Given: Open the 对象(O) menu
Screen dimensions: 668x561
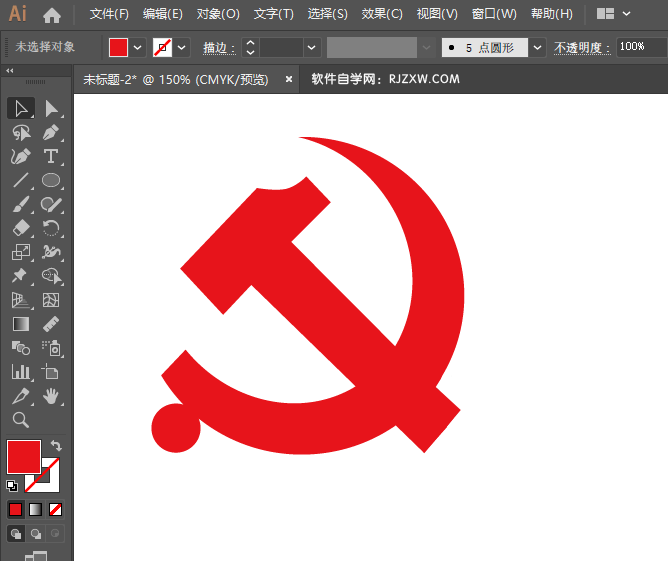Looking at the screenshot, I should [218, 14].
